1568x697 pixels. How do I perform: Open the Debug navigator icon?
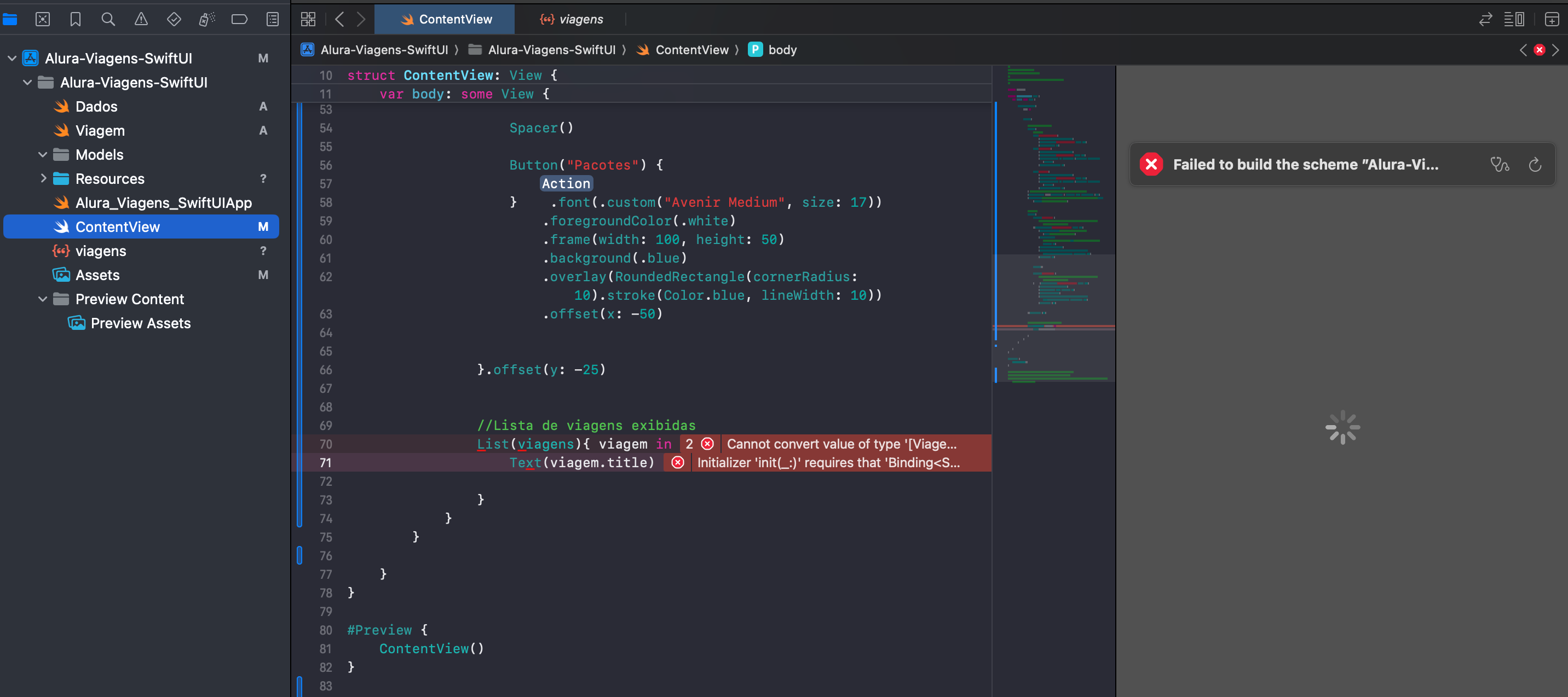click(207, 20)
